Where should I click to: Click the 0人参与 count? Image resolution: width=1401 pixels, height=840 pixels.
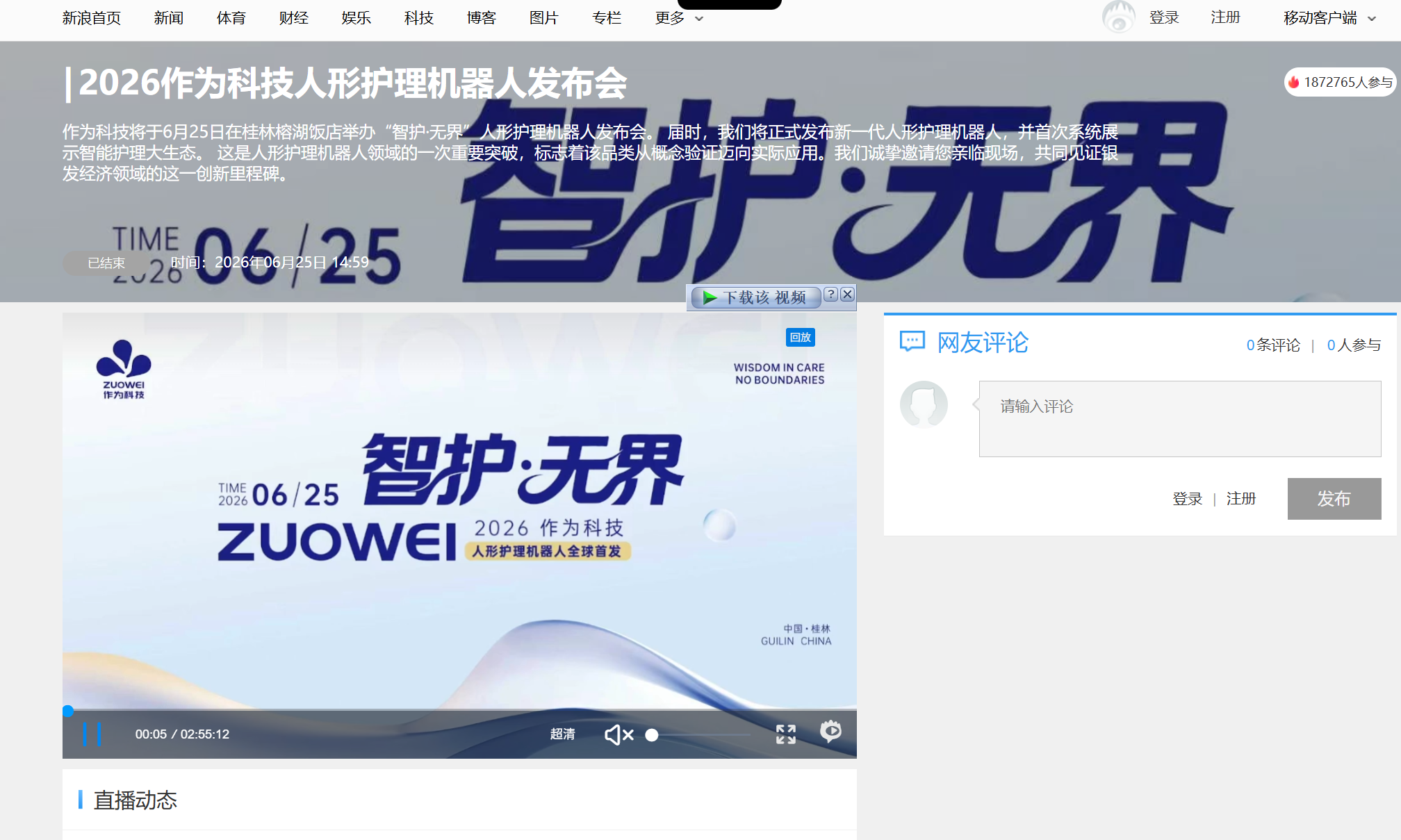tap(1354, 345)
